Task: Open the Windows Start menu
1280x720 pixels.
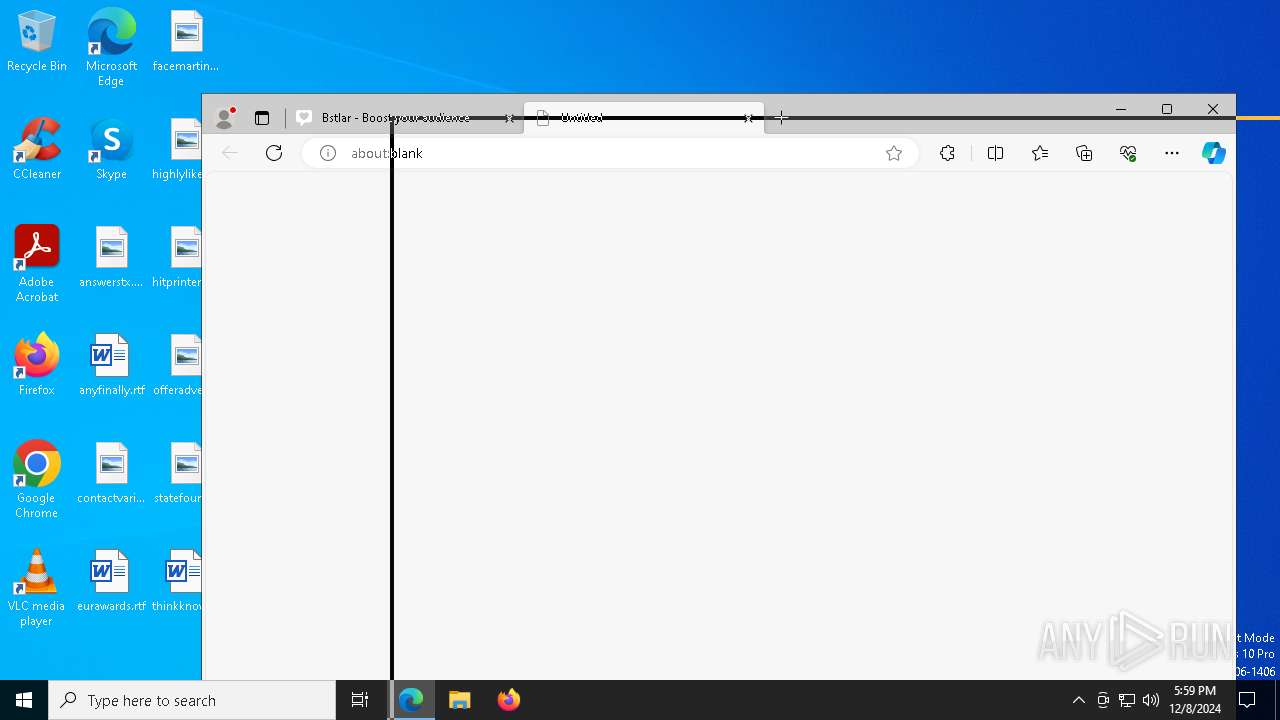Action: coord(24,700)
